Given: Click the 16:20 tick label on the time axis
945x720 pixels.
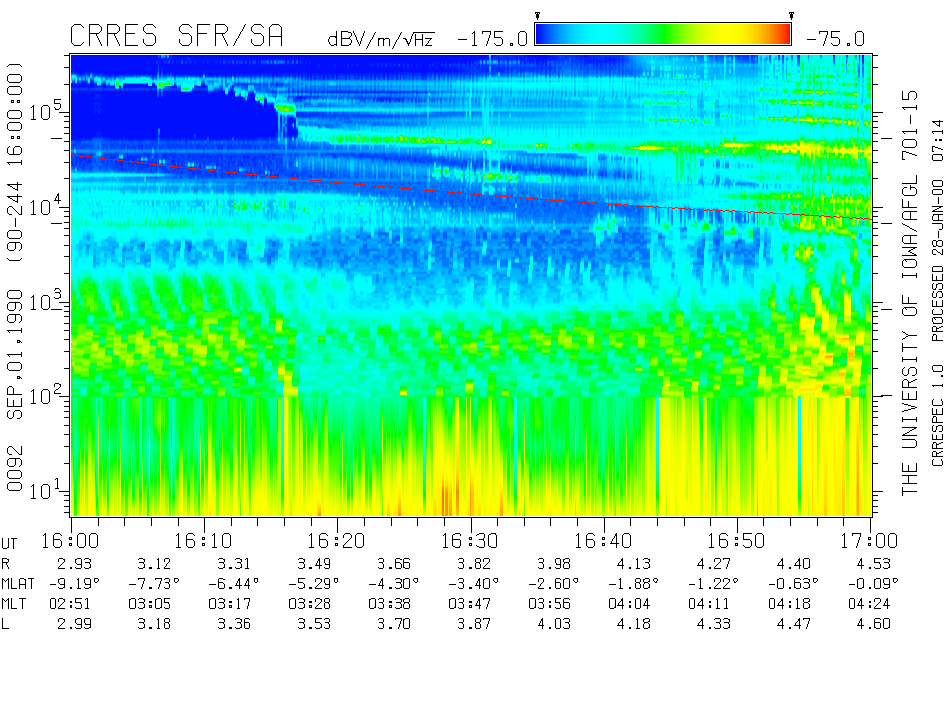Looking at the screenshot, I should (x=337, y=541).
